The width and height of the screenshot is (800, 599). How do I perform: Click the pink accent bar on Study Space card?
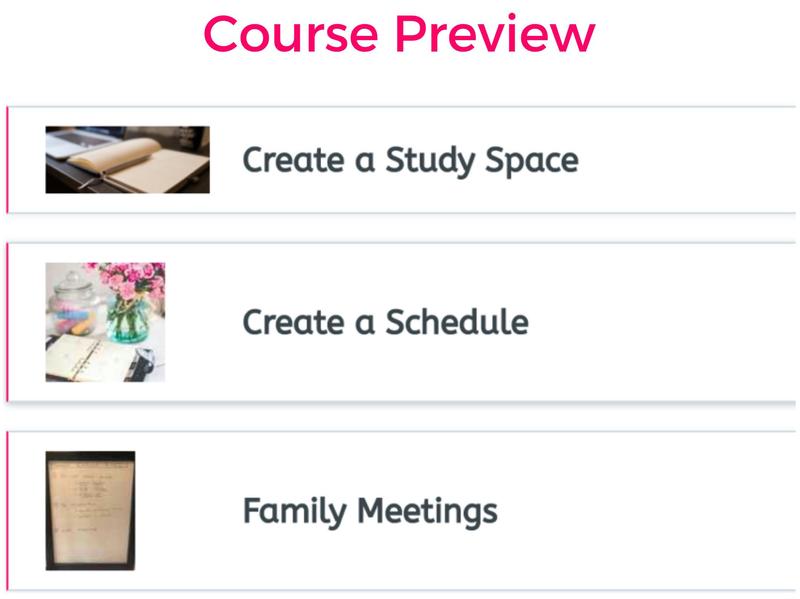[x=7, y=160]
